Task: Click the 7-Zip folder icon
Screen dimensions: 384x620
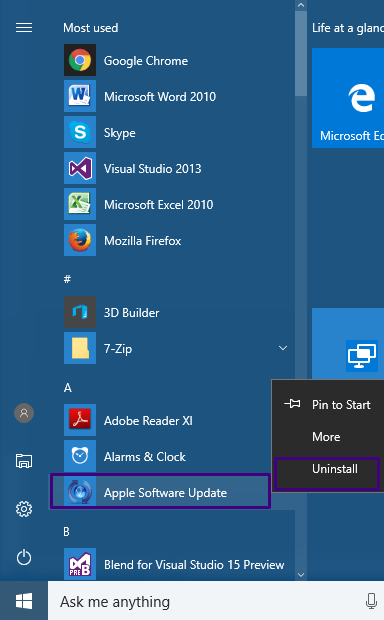Action: (80, 348)
